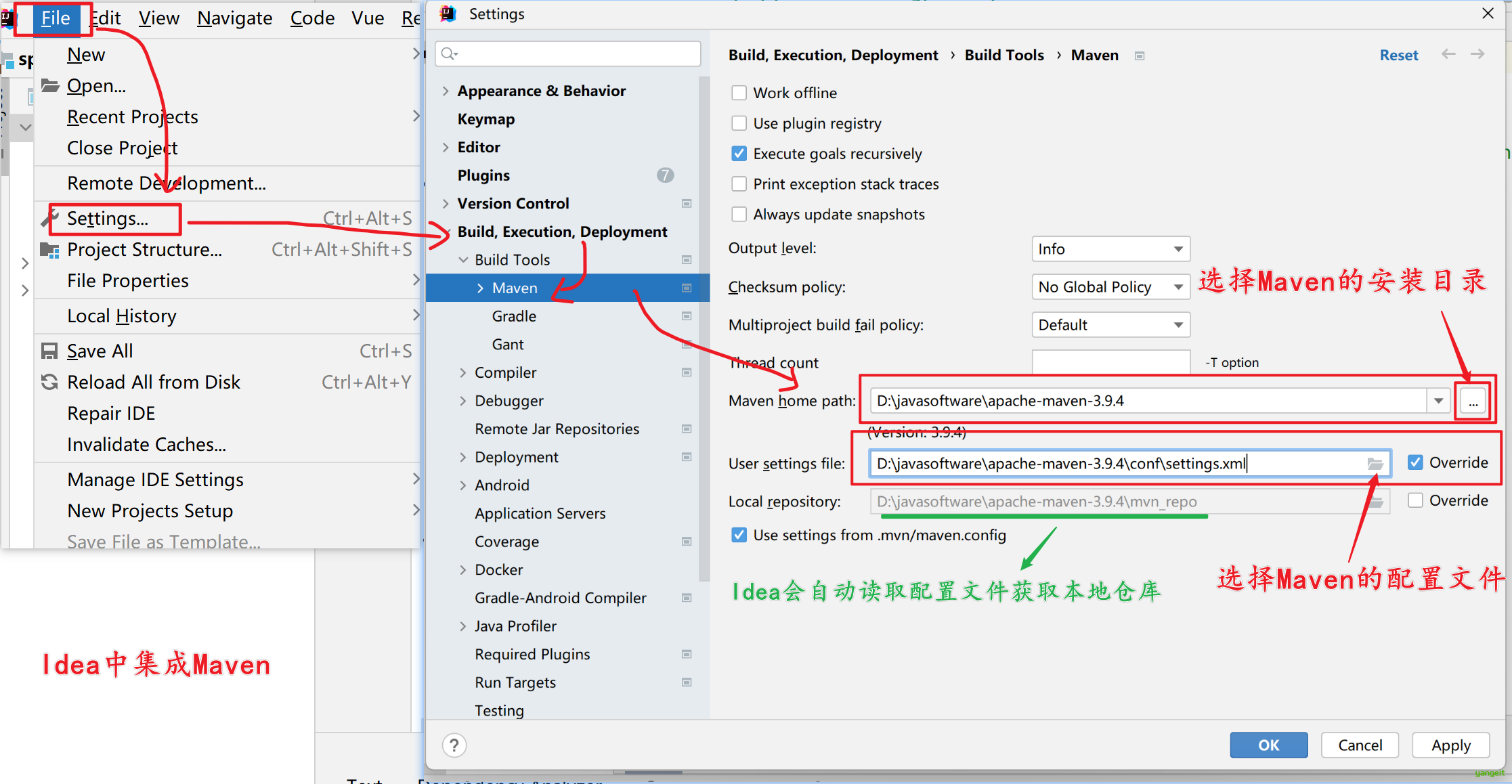1512x784 pixels.
Task: Expand the Maven tree node
Action: (x=480, y=288)
